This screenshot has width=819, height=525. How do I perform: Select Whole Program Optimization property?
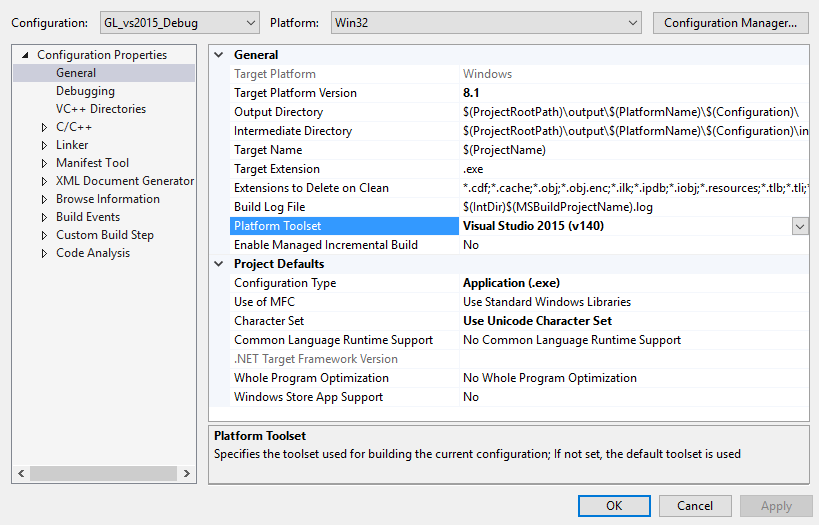tap(311, 378)
